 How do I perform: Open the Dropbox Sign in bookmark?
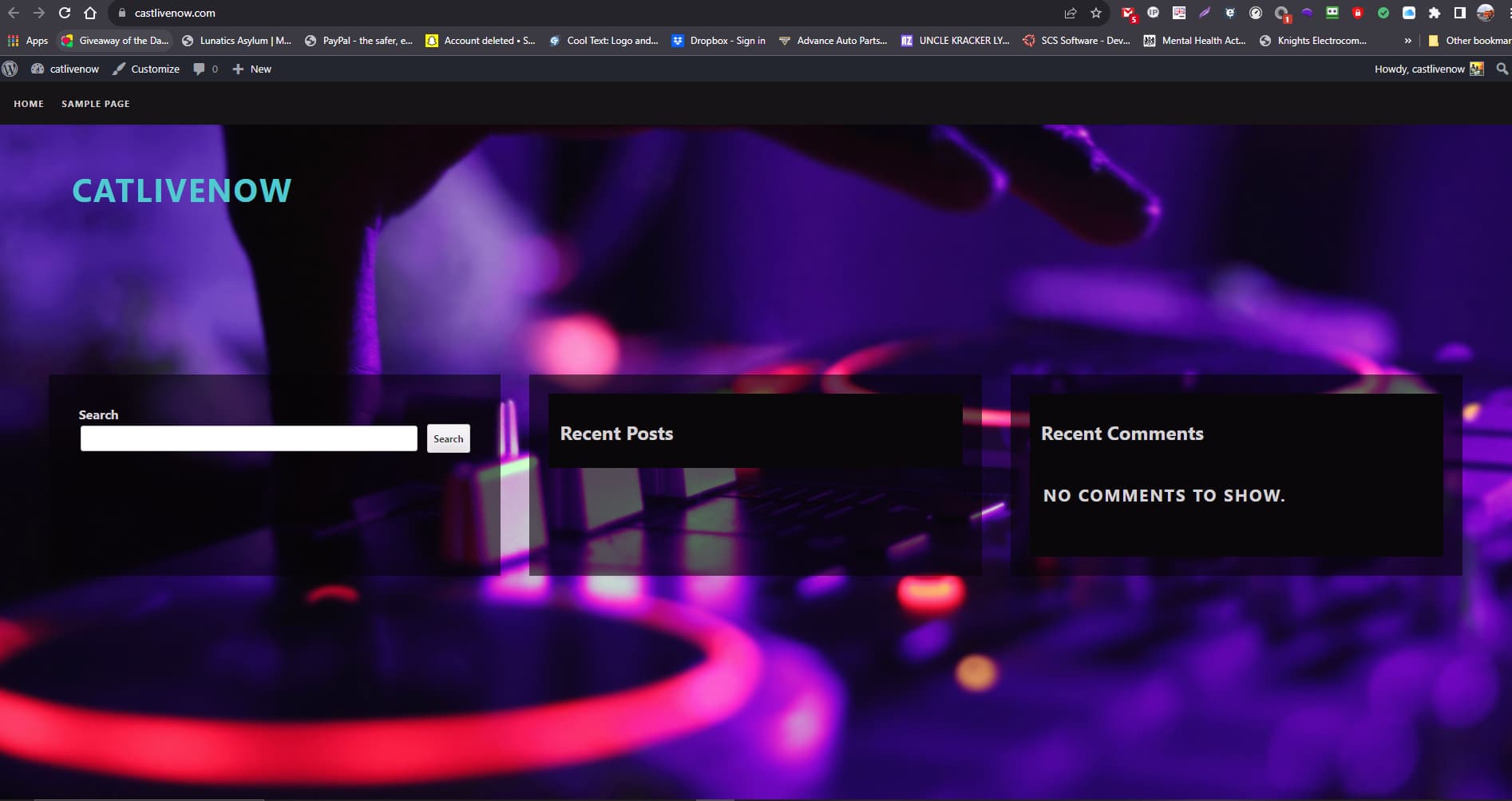[718, 41]
